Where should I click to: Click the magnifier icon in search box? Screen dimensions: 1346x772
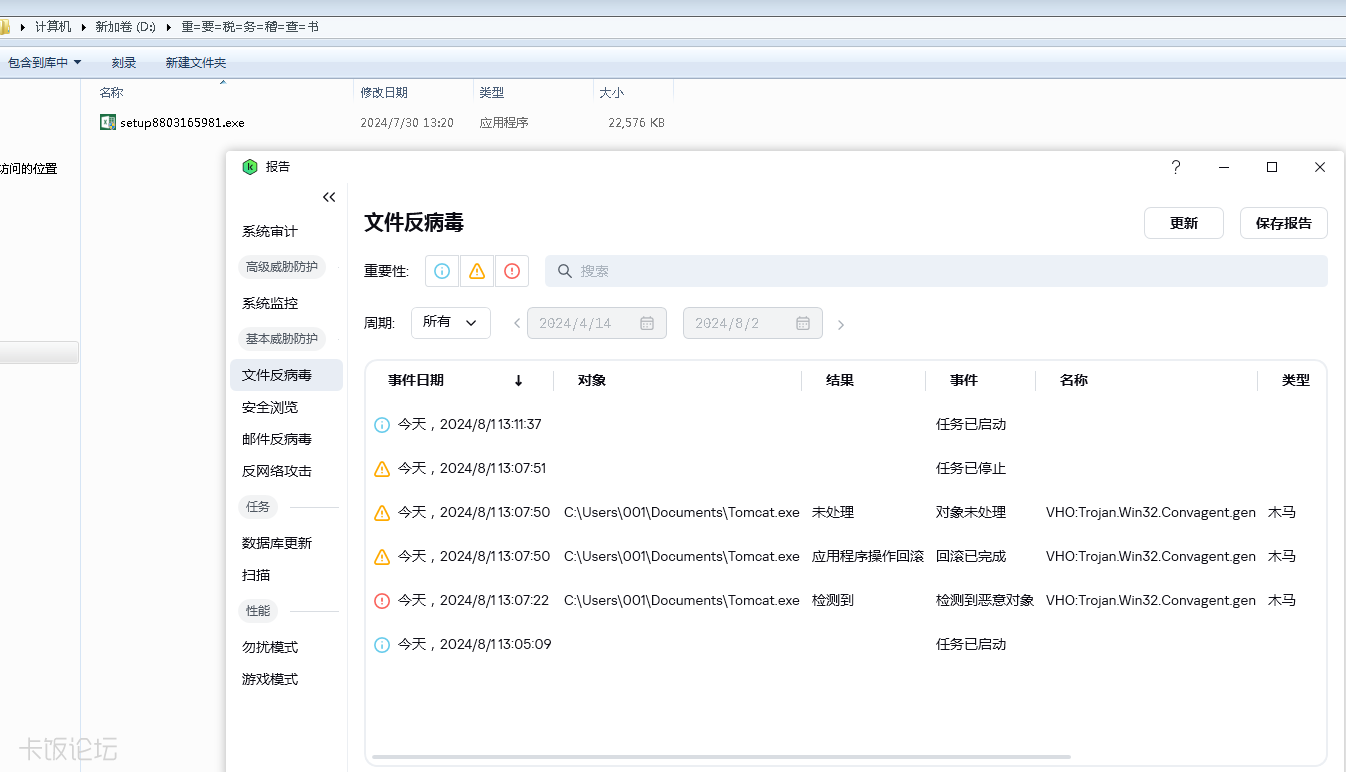click(565, 271)
